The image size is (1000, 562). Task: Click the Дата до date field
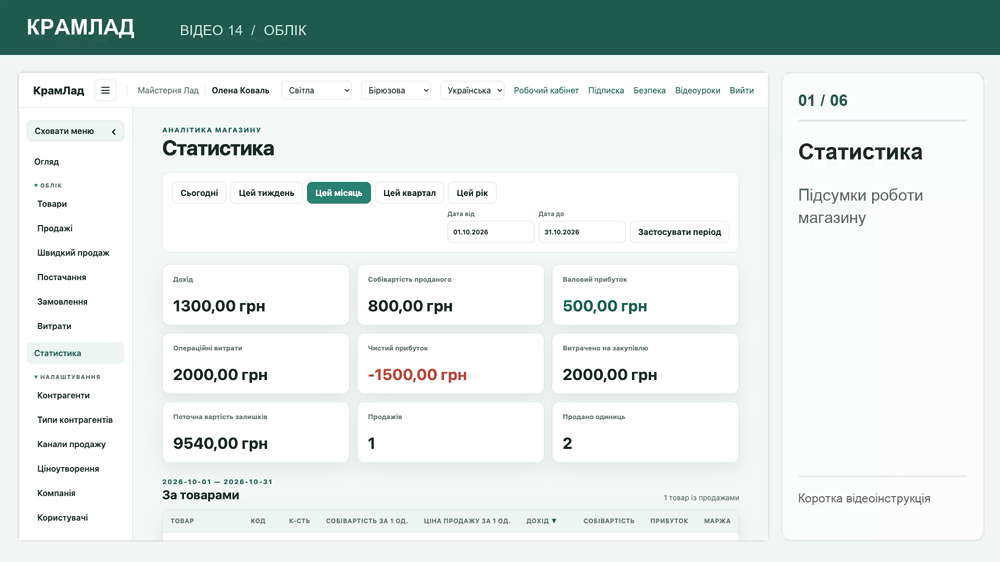point(582,232)
